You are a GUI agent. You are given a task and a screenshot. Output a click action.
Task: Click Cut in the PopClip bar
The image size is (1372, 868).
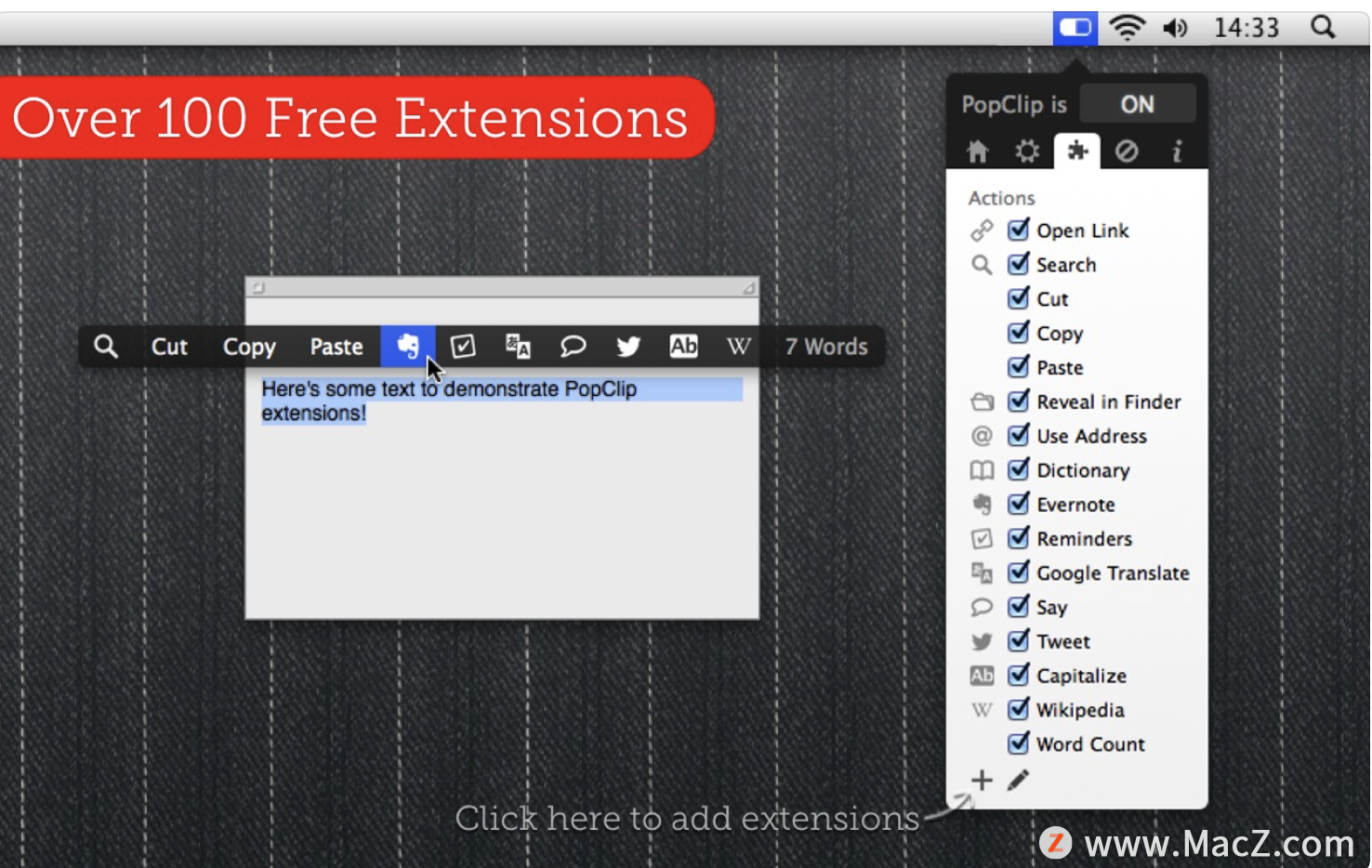coord(169,347)
